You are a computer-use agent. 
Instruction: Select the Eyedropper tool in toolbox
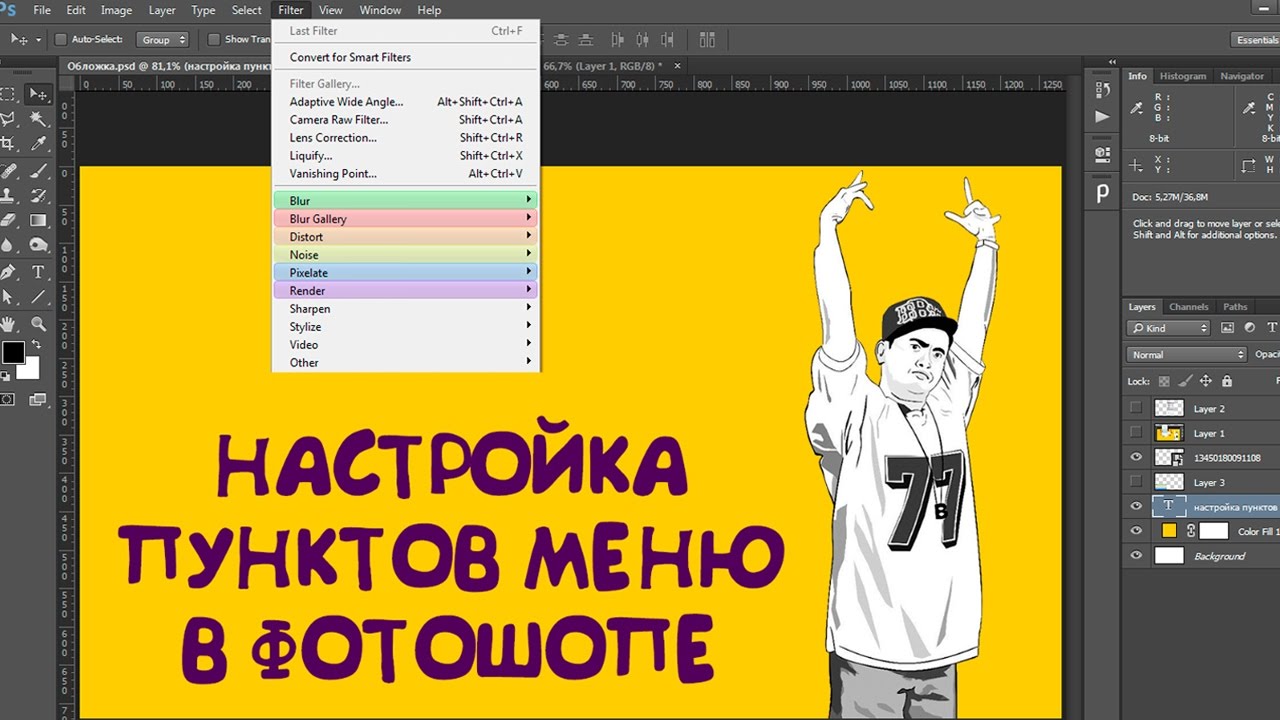click(x=38, y=144)
